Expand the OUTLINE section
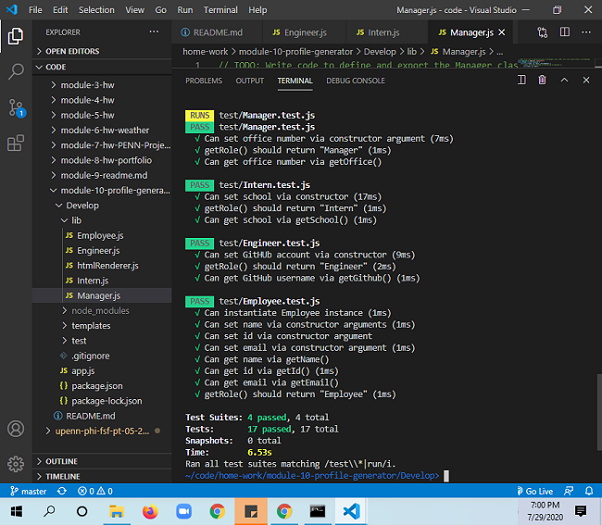This screenshot has height=525, width=602. 102,461
